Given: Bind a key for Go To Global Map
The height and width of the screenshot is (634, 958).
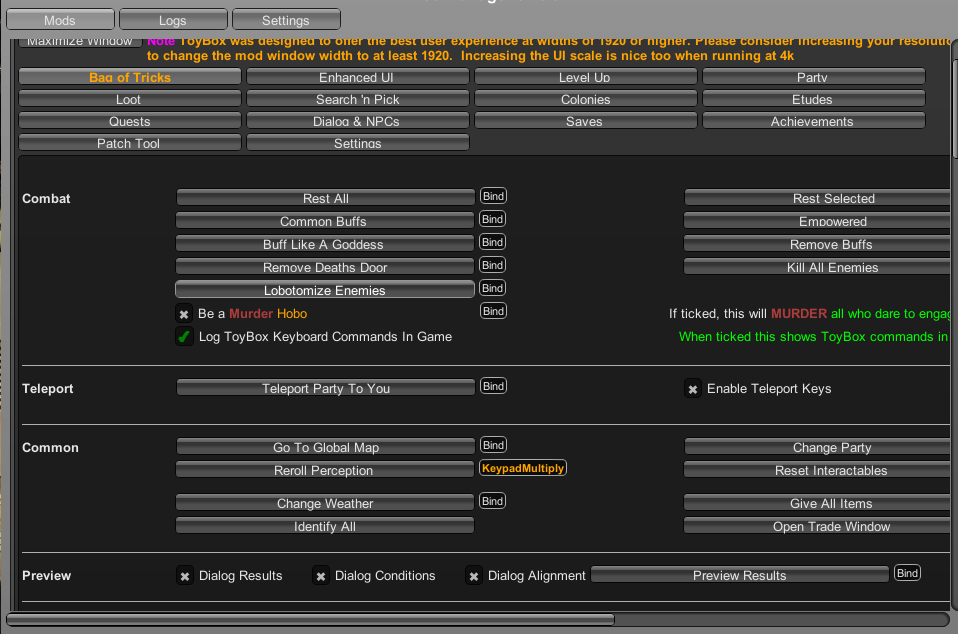Looking at the screenshot, I should click(x=493, y=445).
